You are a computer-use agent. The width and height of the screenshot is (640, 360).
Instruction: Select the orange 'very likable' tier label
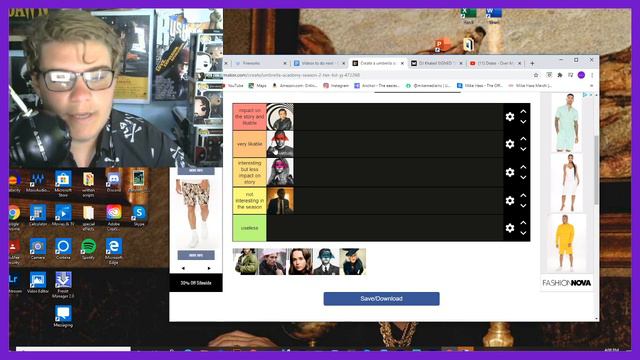coord(249,144)
